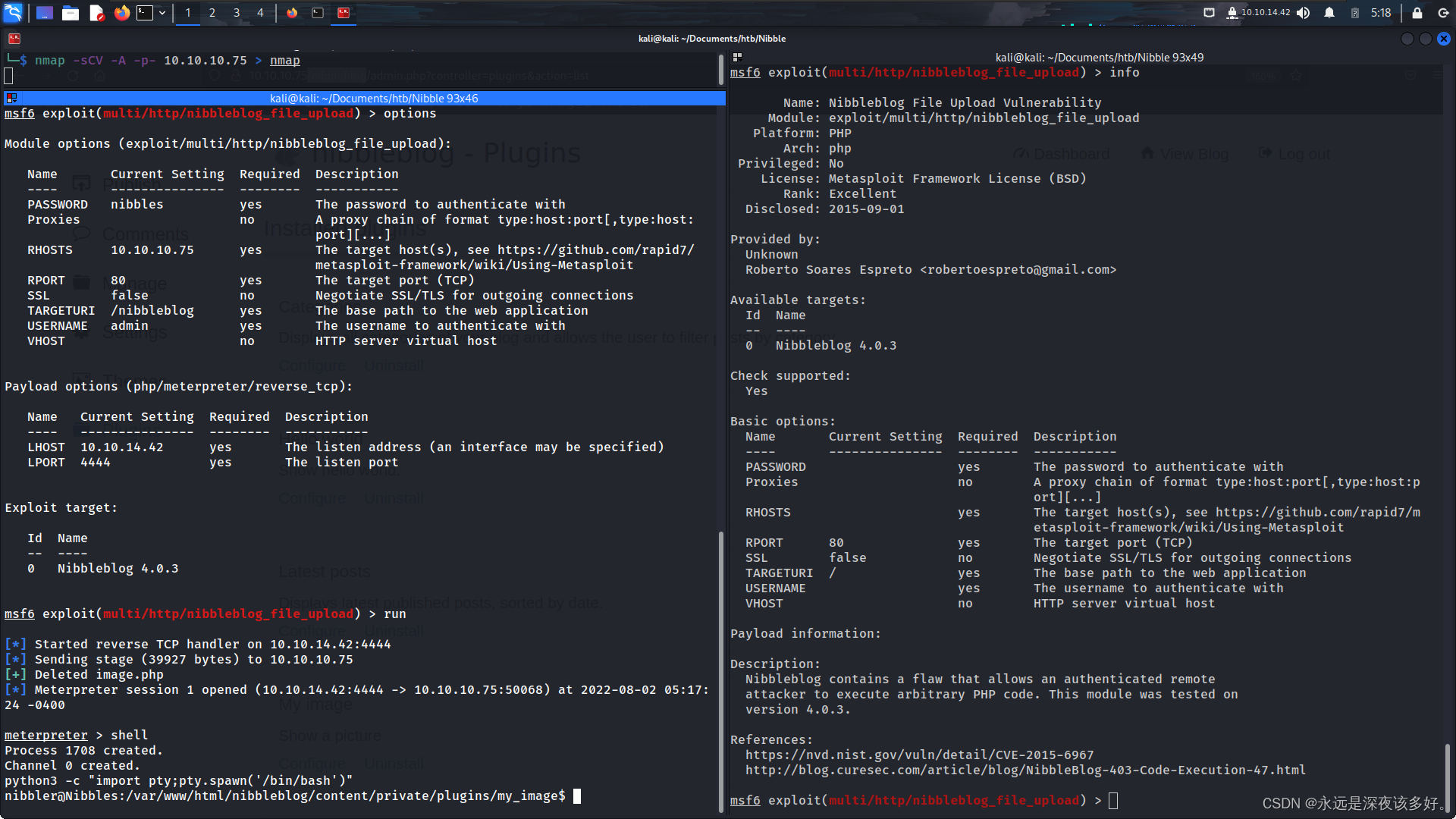Activate the red Terminator taskbar button
This screenshot has height=819, width=1456.
click(x=344, y=13)
